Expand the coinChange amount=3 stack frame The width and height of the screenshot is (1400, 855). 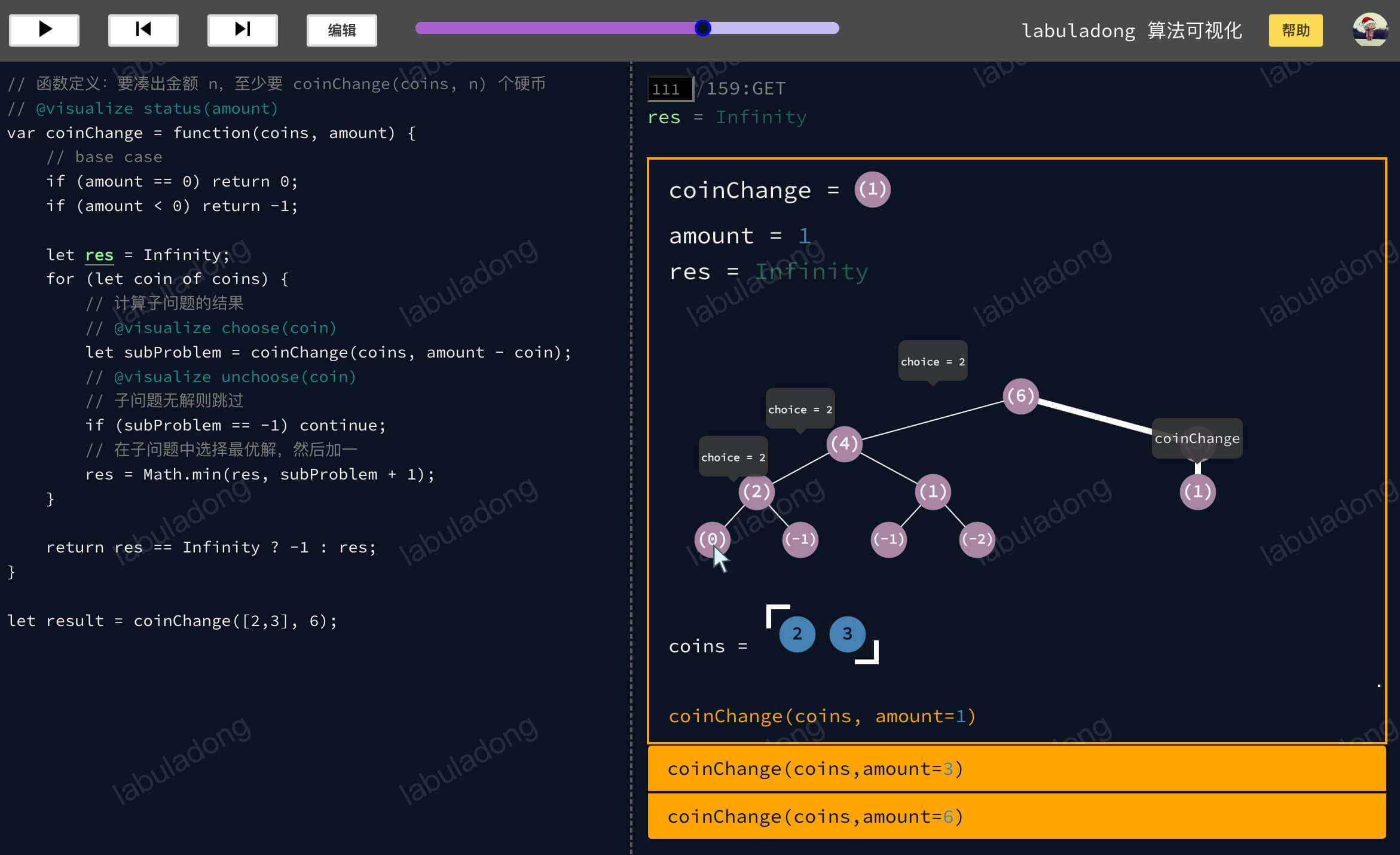(1016, 768)
